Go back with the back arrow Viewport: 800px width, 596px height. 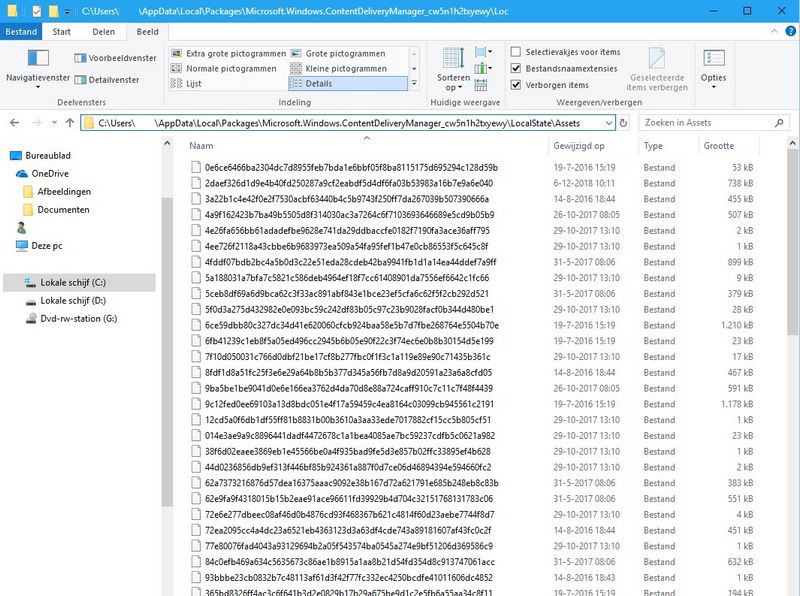[15, 122]
